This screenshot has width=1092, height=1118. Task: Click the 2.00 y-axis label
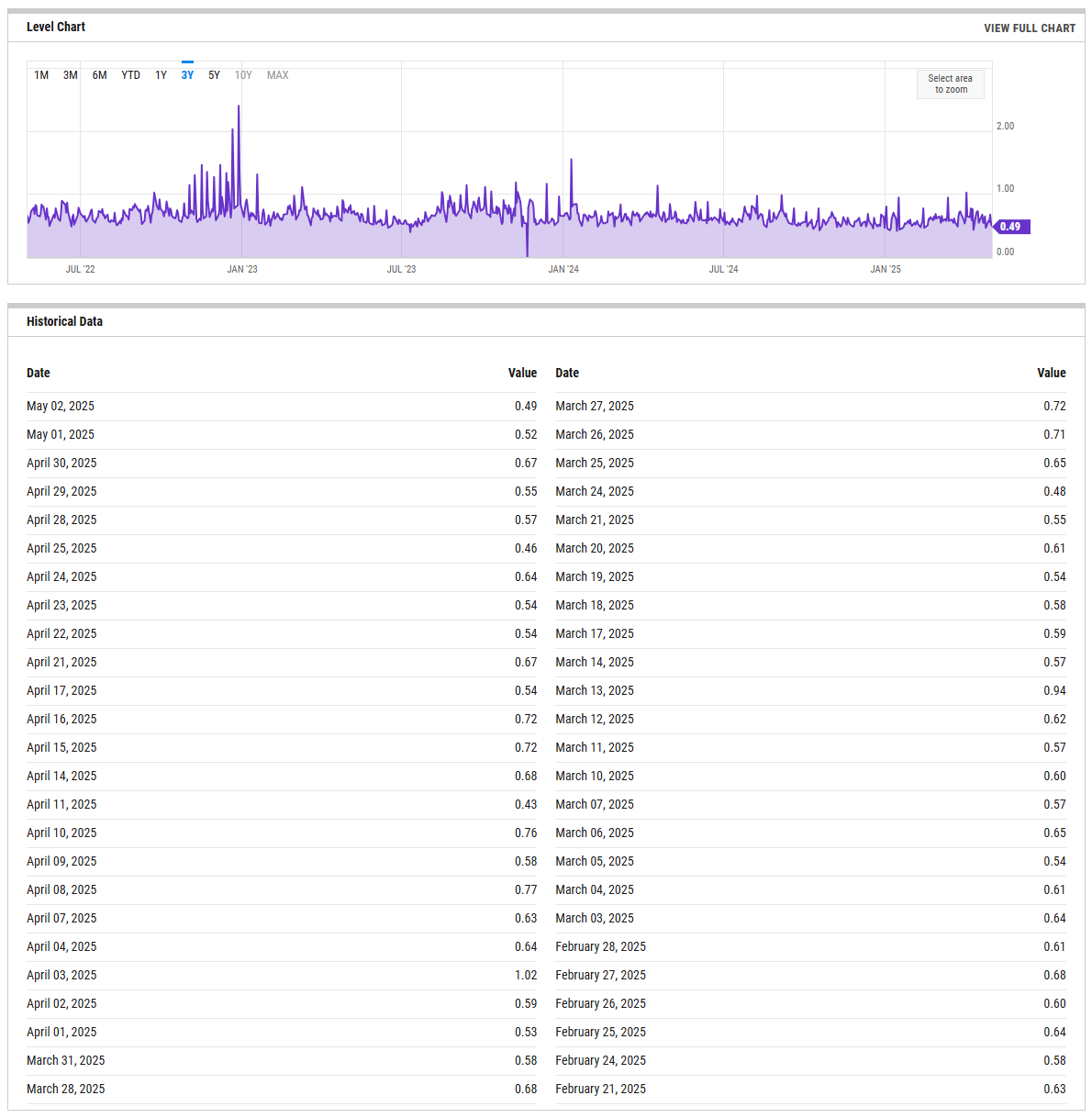point(1006,126)
